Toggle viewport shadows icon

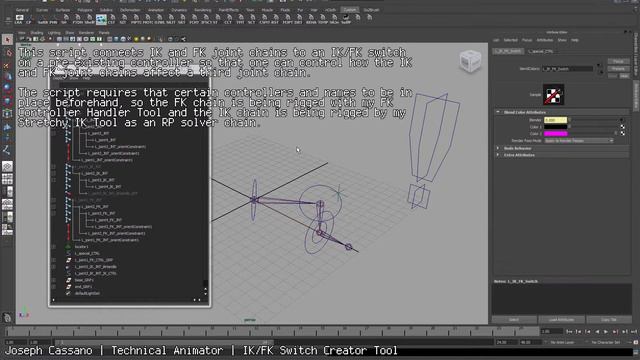(x=142, y=39)
